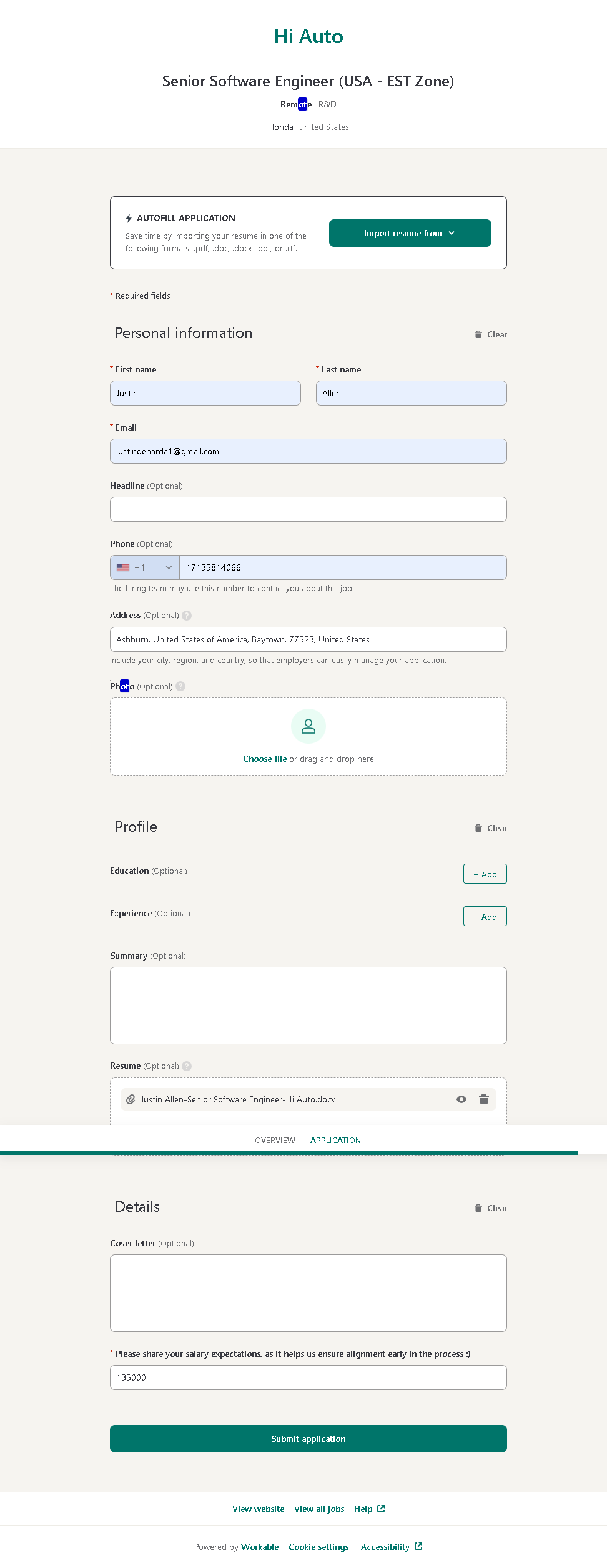Clear the Personal information section
The image size is (607, 1568).
coord(491,334)
